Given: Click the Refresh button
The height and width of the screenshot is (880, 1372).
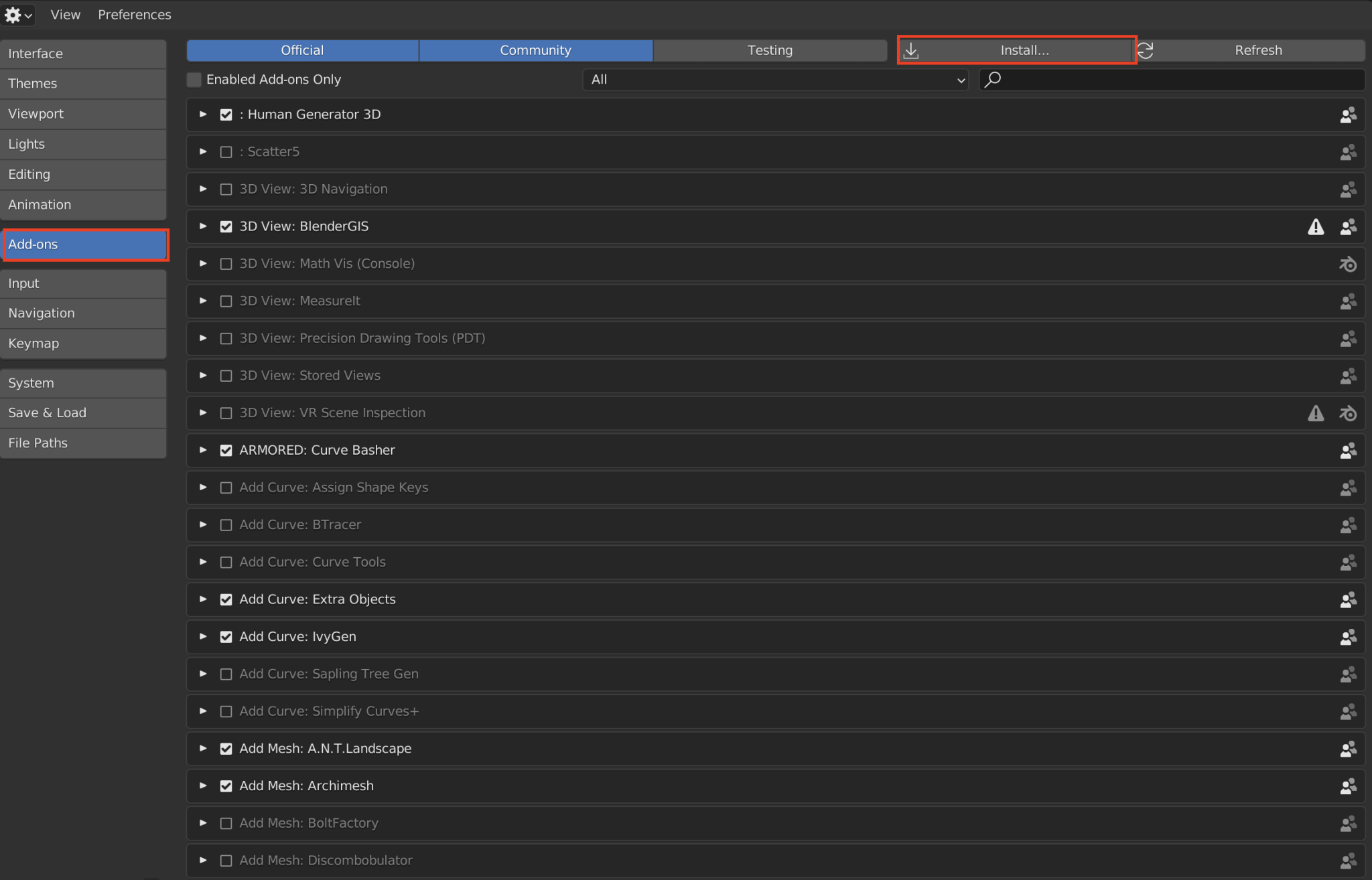Looking at the screenshot, I should click(x=1257, y=50).
